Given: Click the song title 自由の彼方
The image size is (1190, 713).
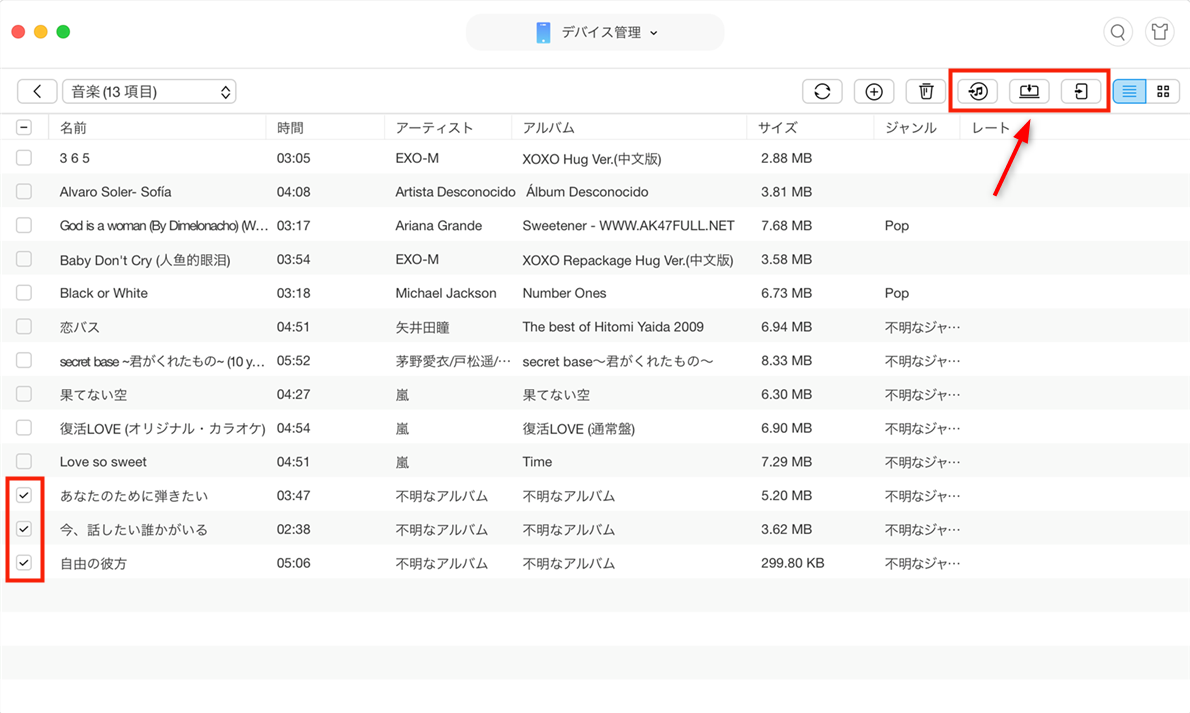Looking at the screenshot, I should click(x=93, y=563).
